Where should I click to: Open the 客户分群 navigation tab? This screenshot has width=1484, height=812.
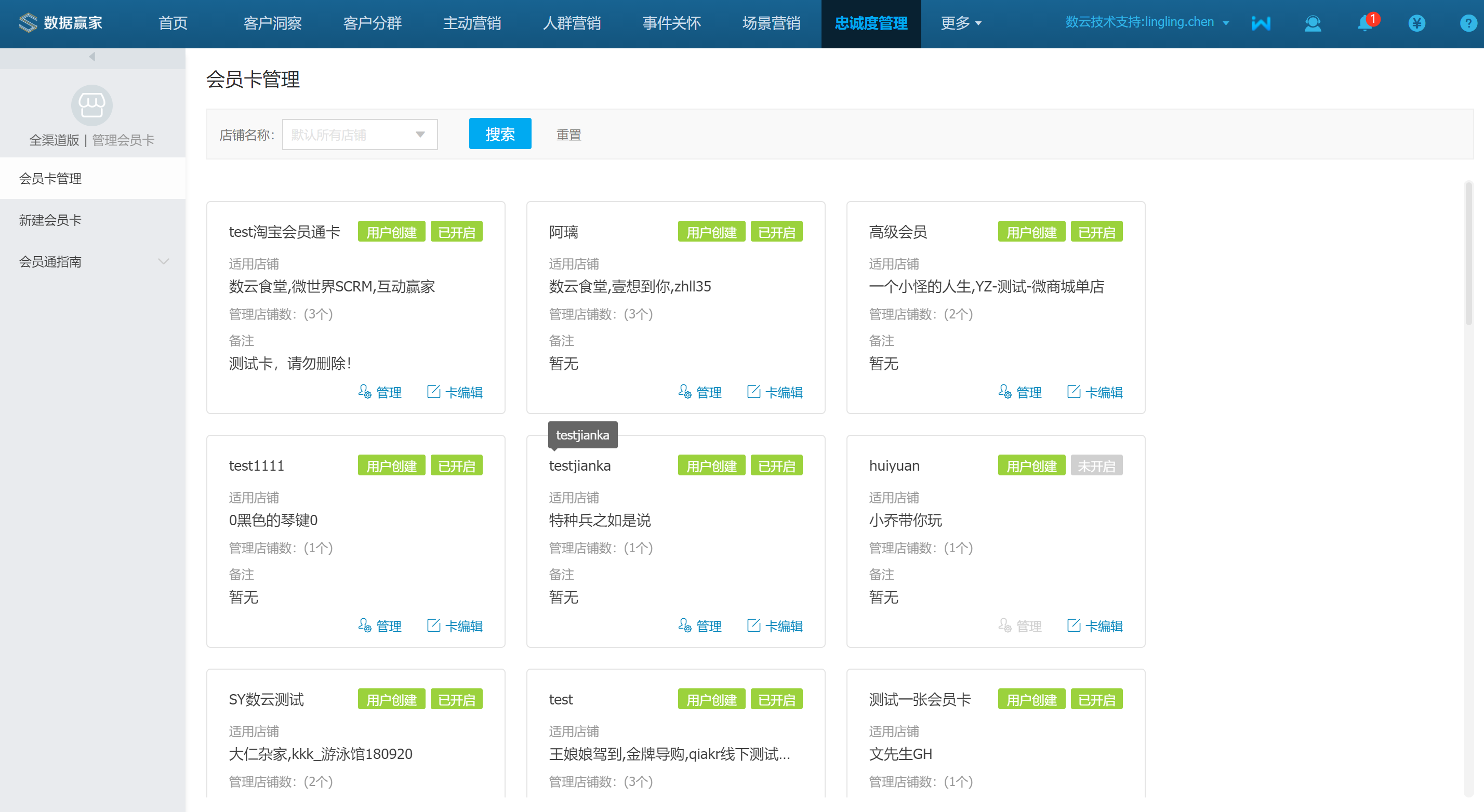click(x=372, y=23)
